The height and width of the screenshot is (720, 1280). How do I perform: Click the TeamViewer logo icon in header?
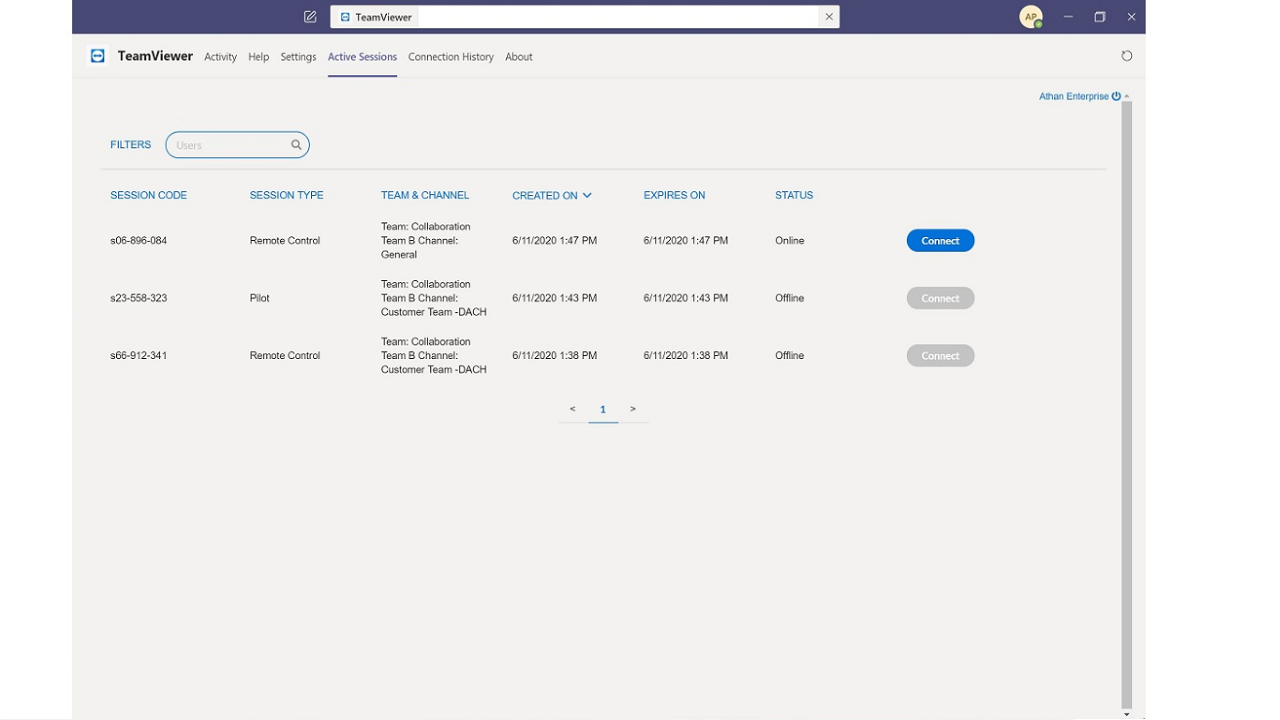[98, 56]
